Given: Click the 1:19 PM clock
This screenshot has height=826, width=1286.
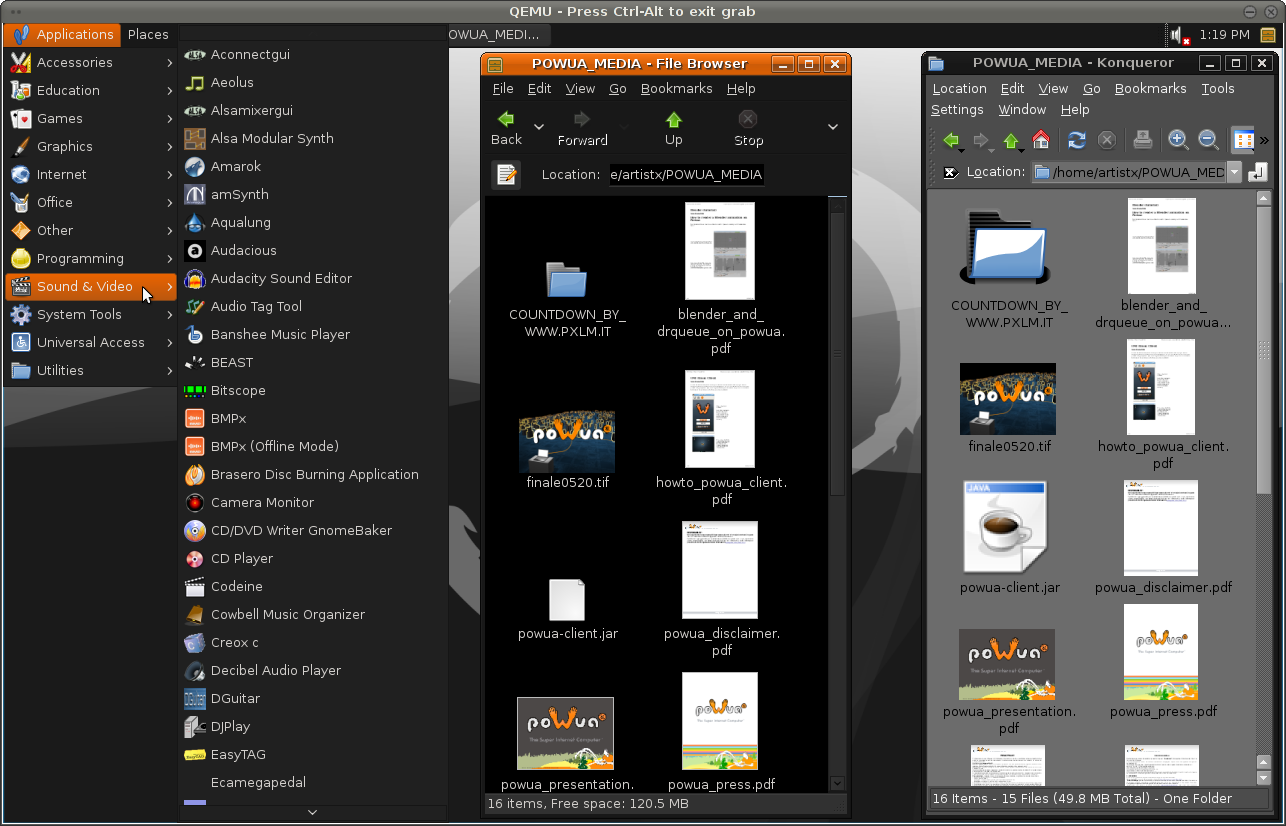Looking at the screenshot, I should [1224, 35].
